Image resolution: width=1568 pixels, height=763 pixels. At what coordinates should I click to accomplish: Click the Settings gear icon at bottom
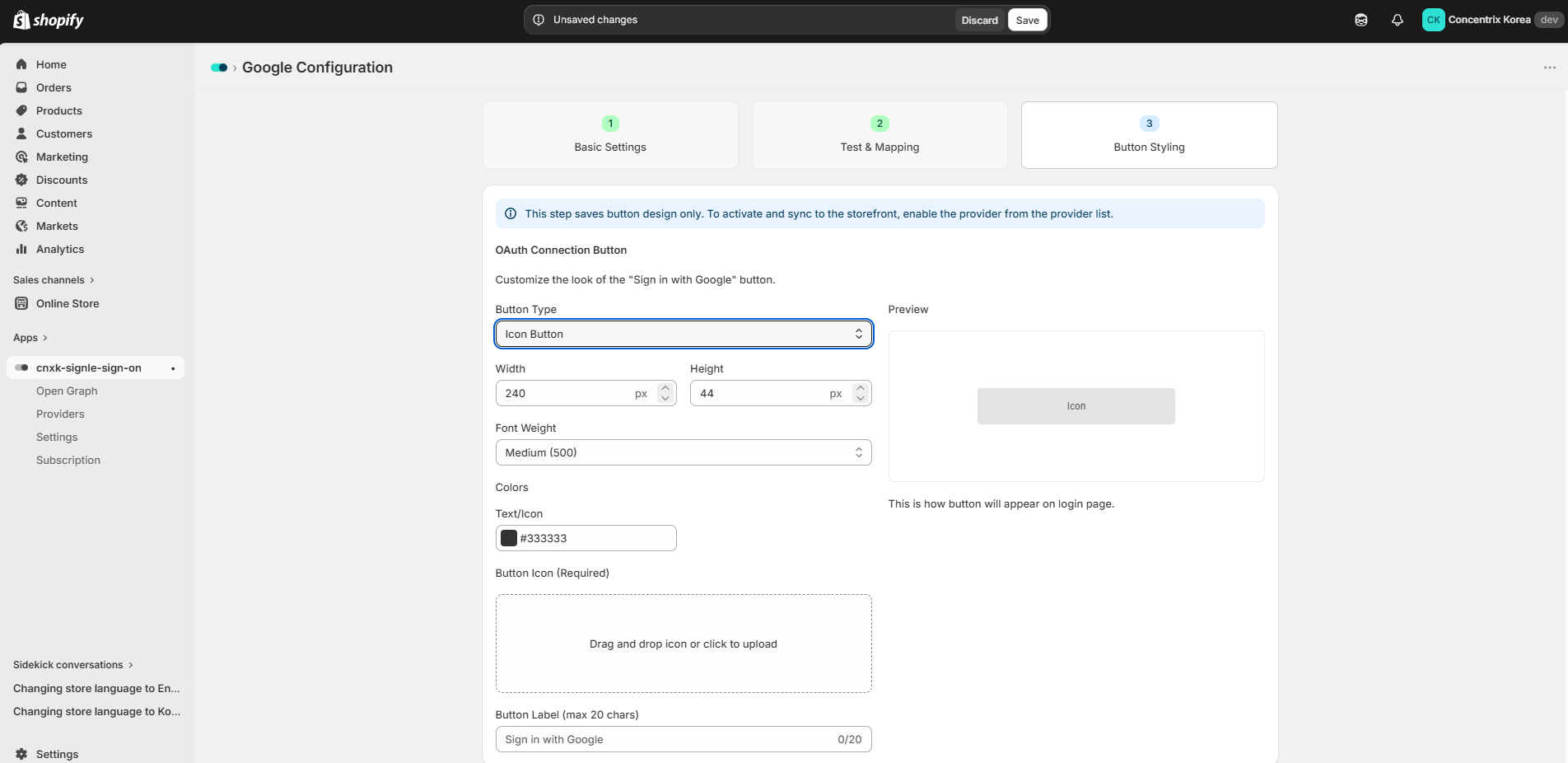pyautogui.click(x=21, y=754)
